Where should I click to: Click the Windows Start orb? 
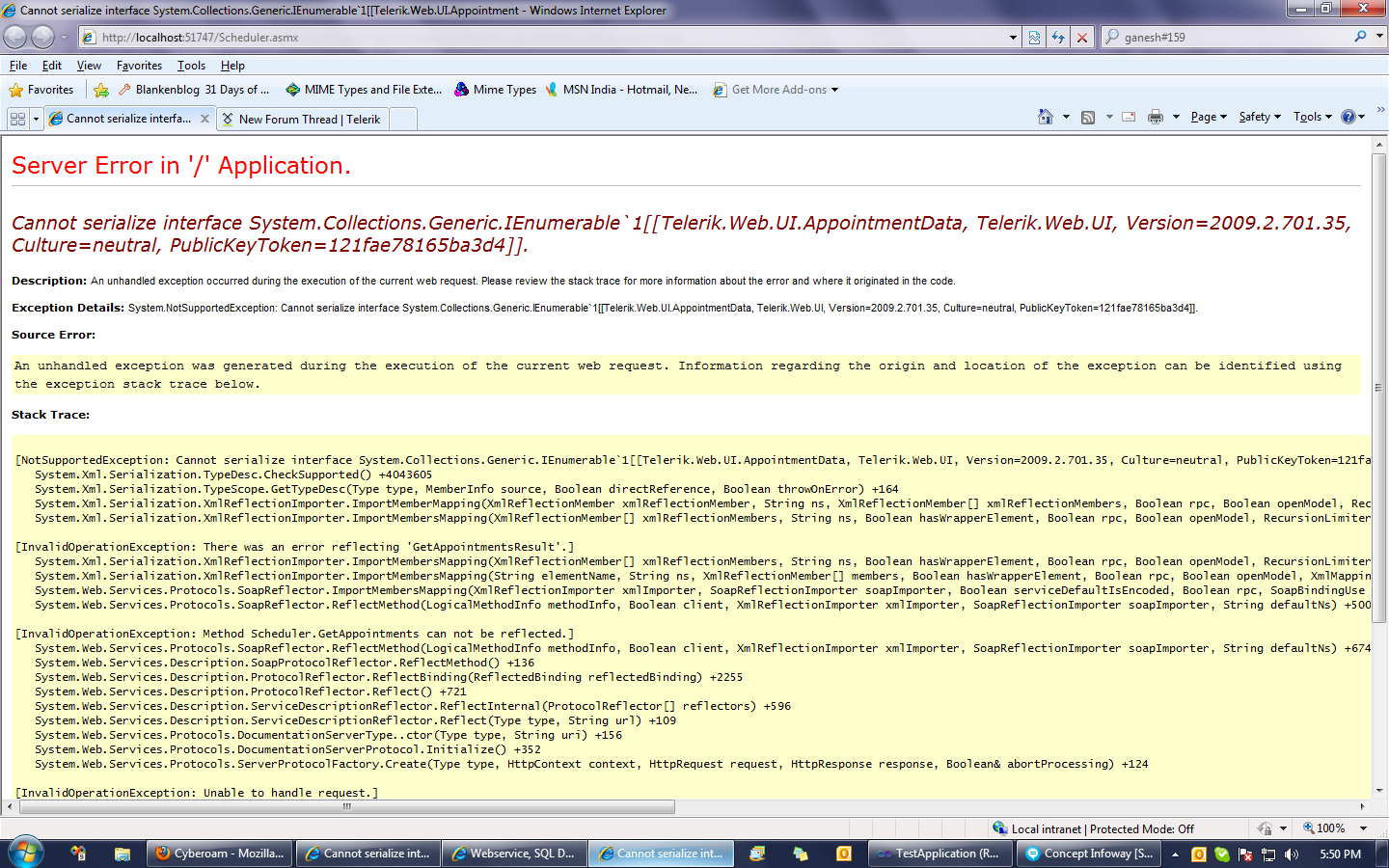click(x=25, y=853)
